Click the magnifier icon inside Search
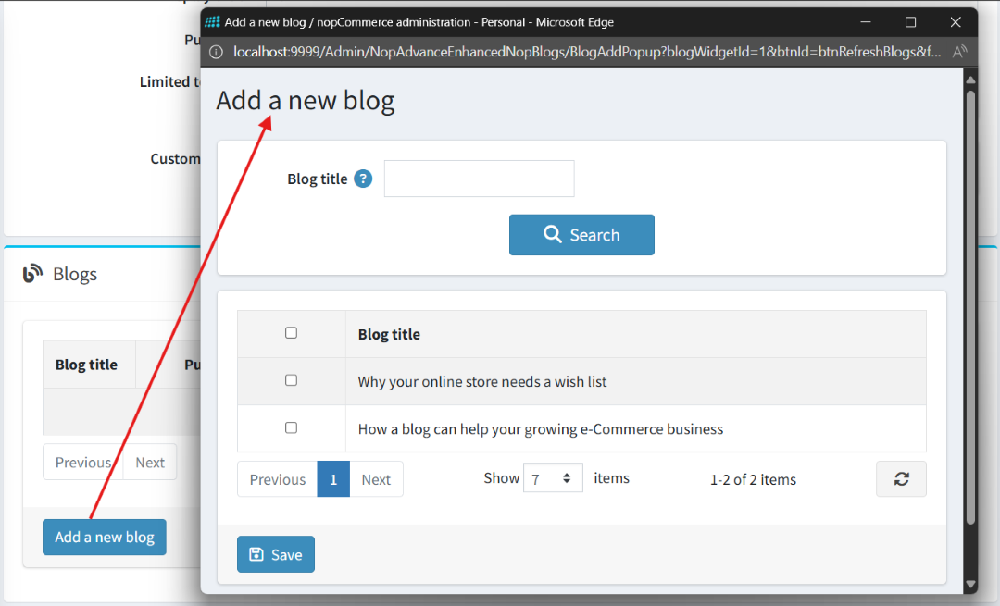Image resolution: width=1000 pixels, height=606 pixels. point(552,234)
